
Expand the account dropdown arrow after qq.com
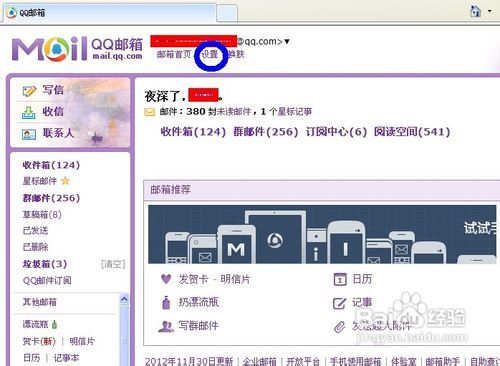click(x=287, y=42)
